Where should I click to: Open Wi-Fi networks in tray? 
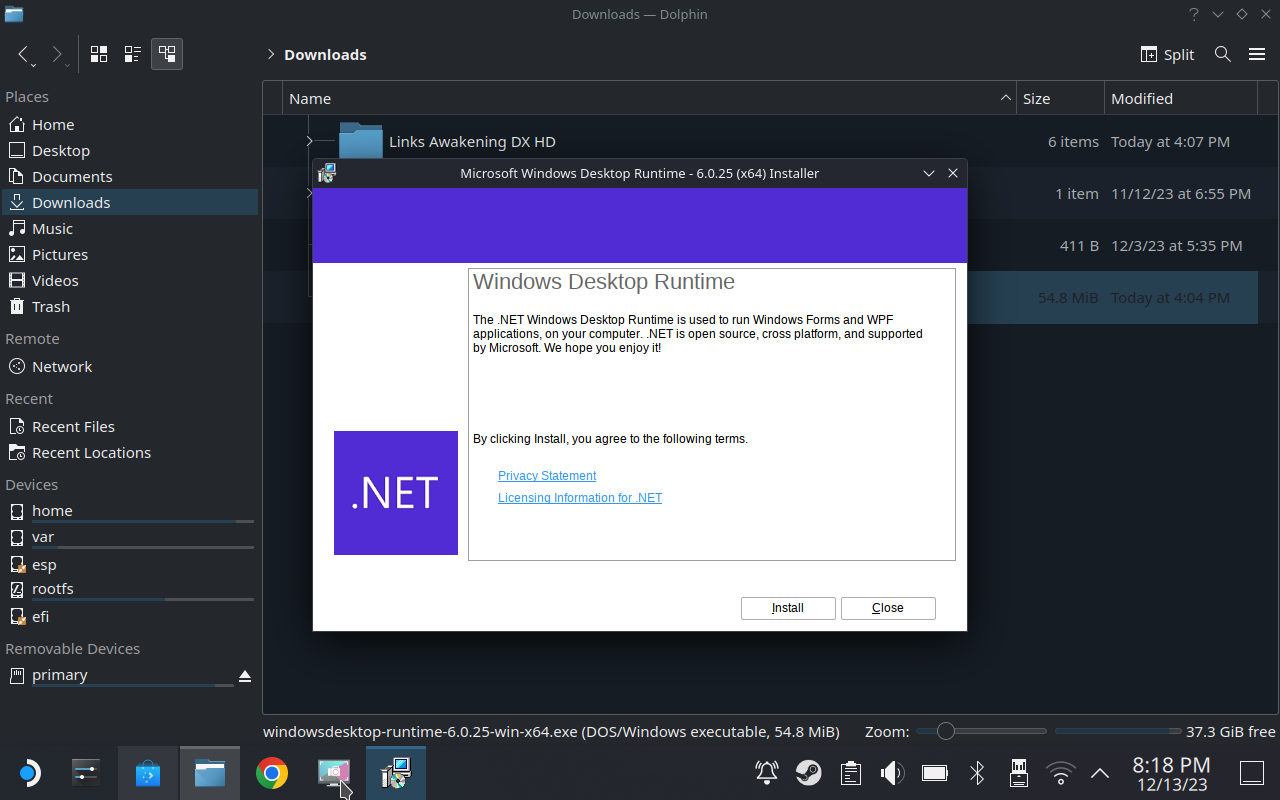1060,773
